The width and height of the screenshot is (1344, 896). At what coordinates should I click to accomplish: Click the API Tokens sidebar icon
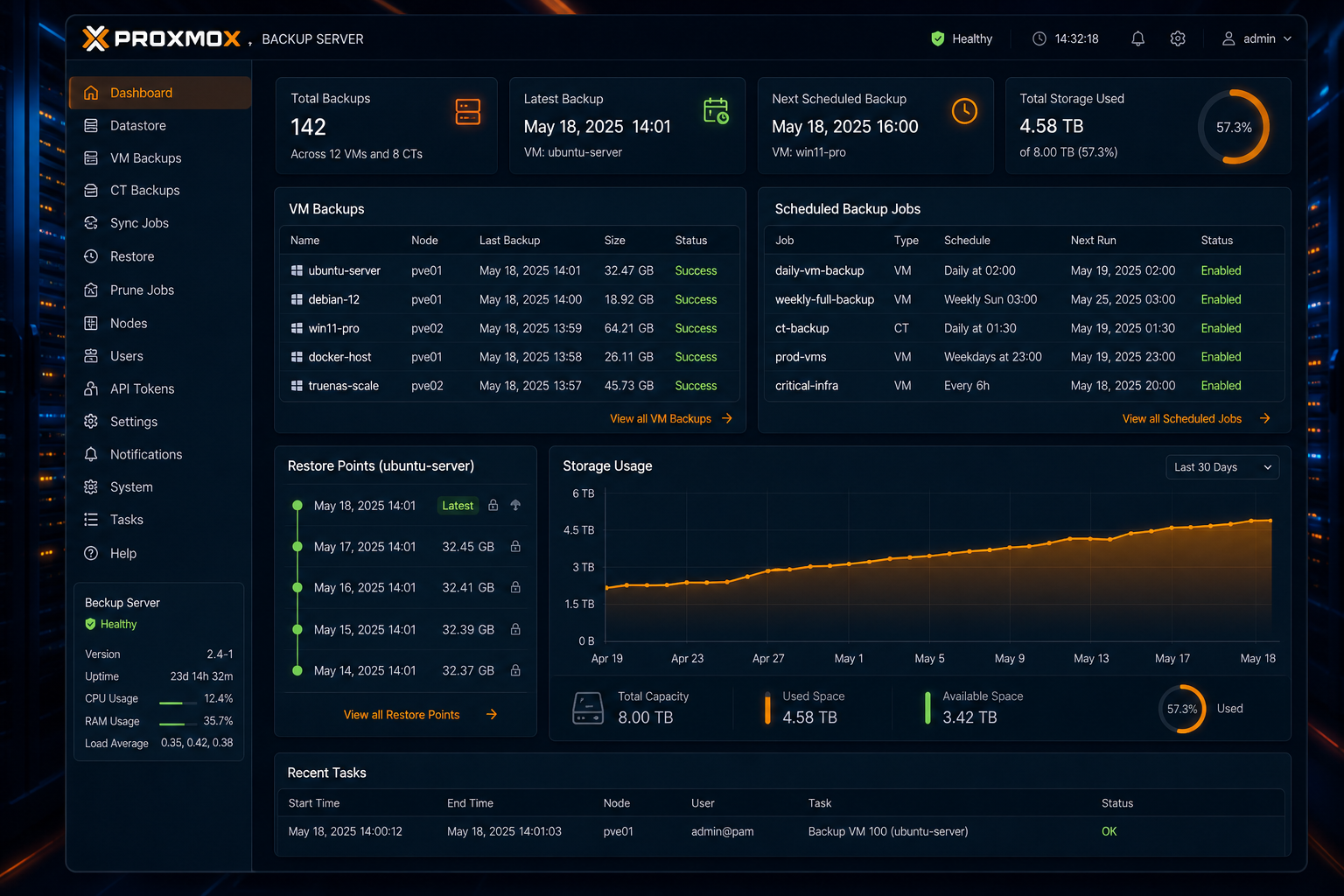(x=91, y=388)
